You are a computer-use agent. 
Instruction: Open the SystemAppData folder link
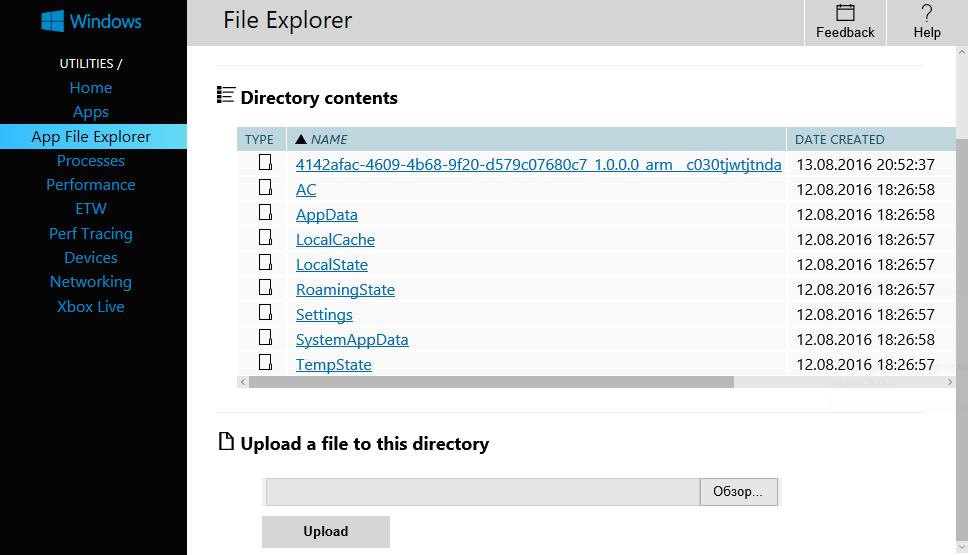click(x=352, y=340)
